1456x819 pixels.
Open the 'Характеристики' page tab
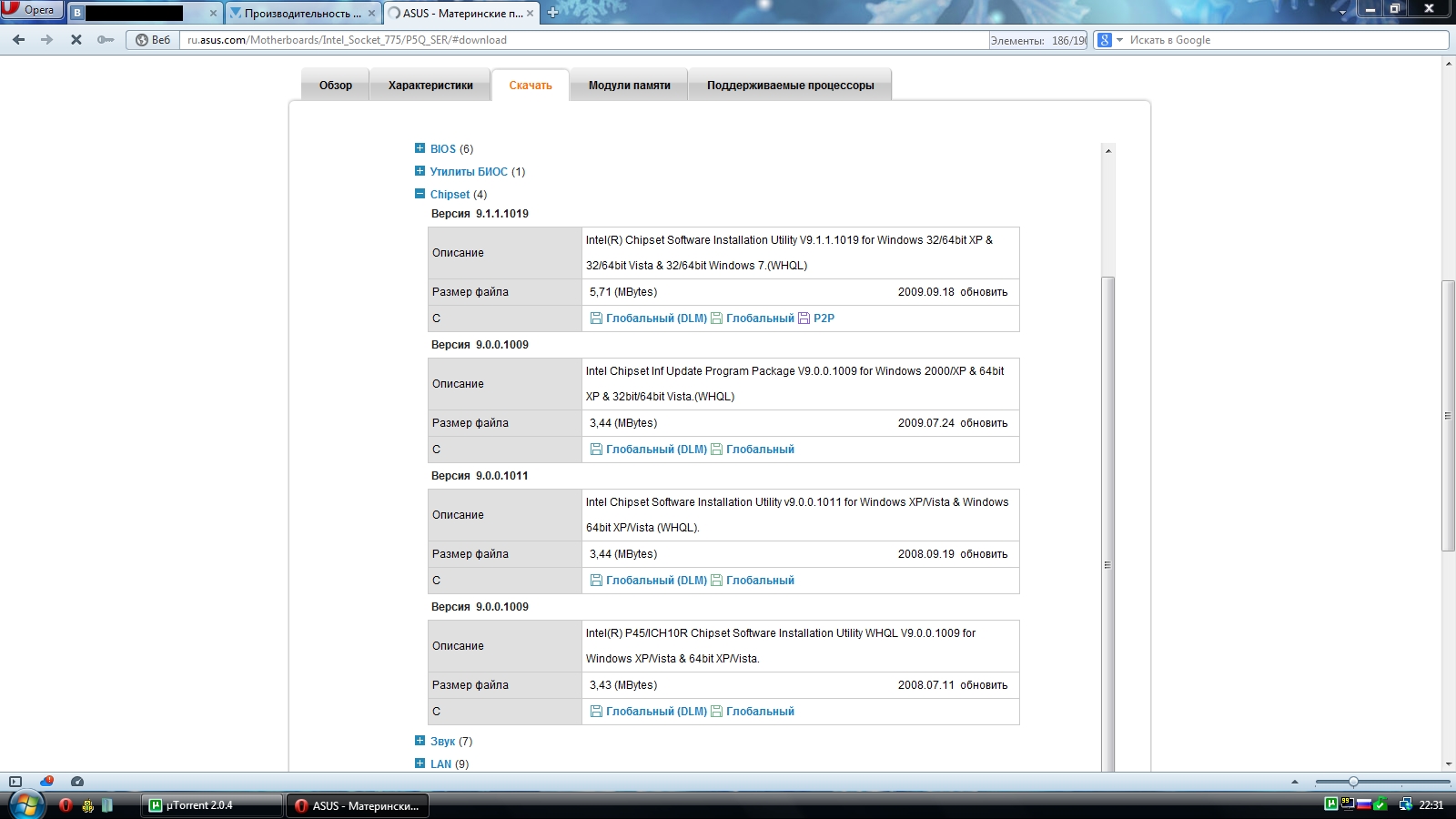click(x=430, y=86)
